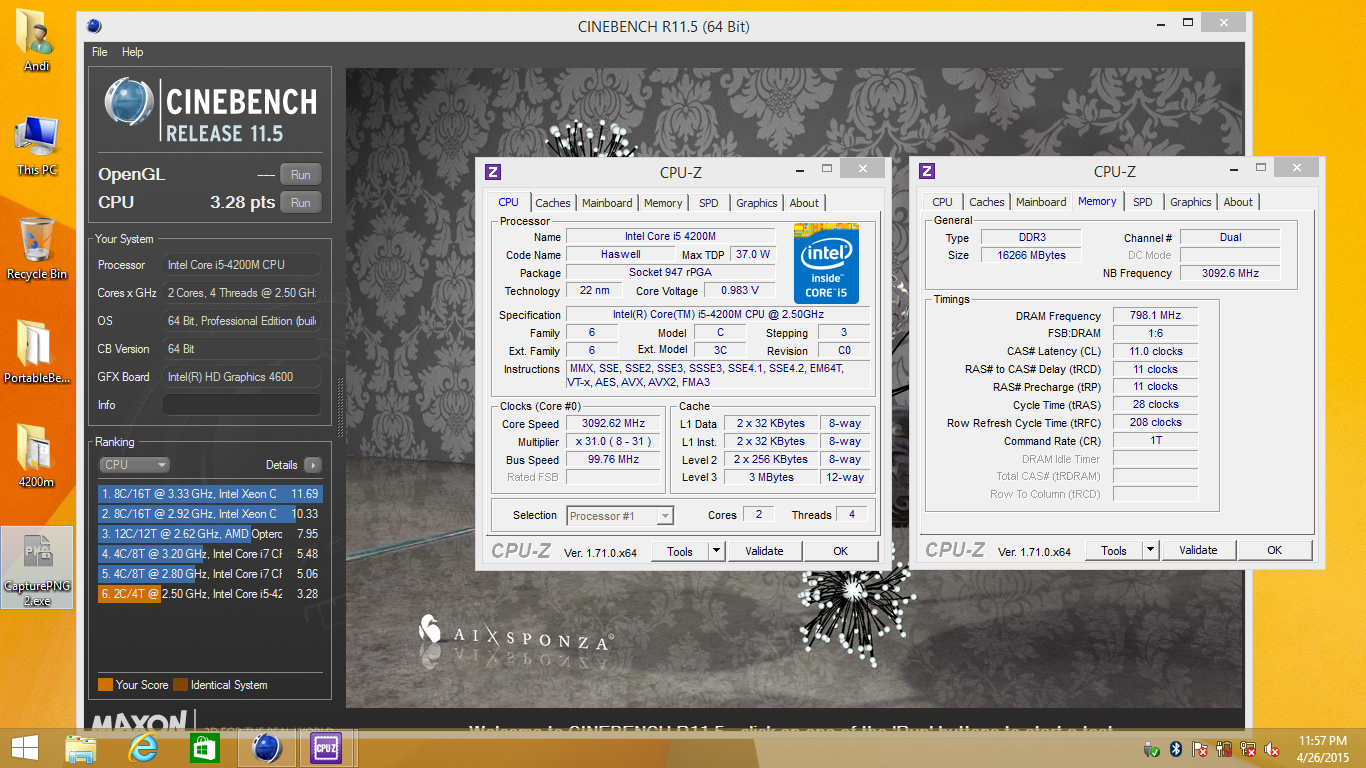
Task: Switch to Memory tab in CPU window
Action: [663, 203]
